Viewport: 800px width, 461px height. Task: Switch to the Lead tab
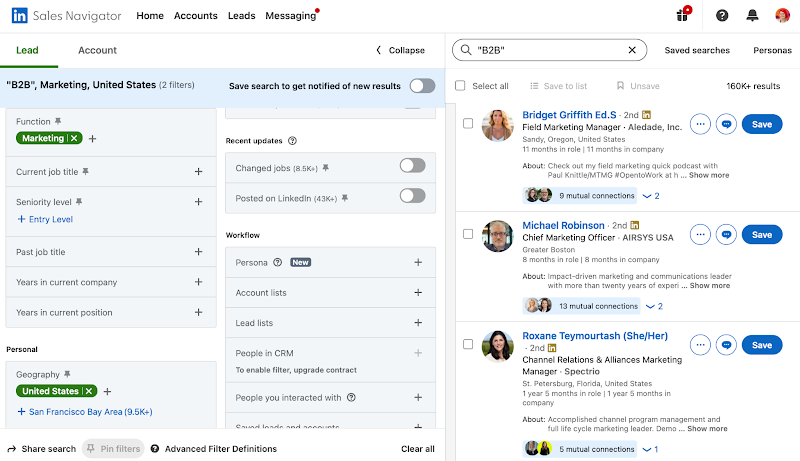click(27, 50)
